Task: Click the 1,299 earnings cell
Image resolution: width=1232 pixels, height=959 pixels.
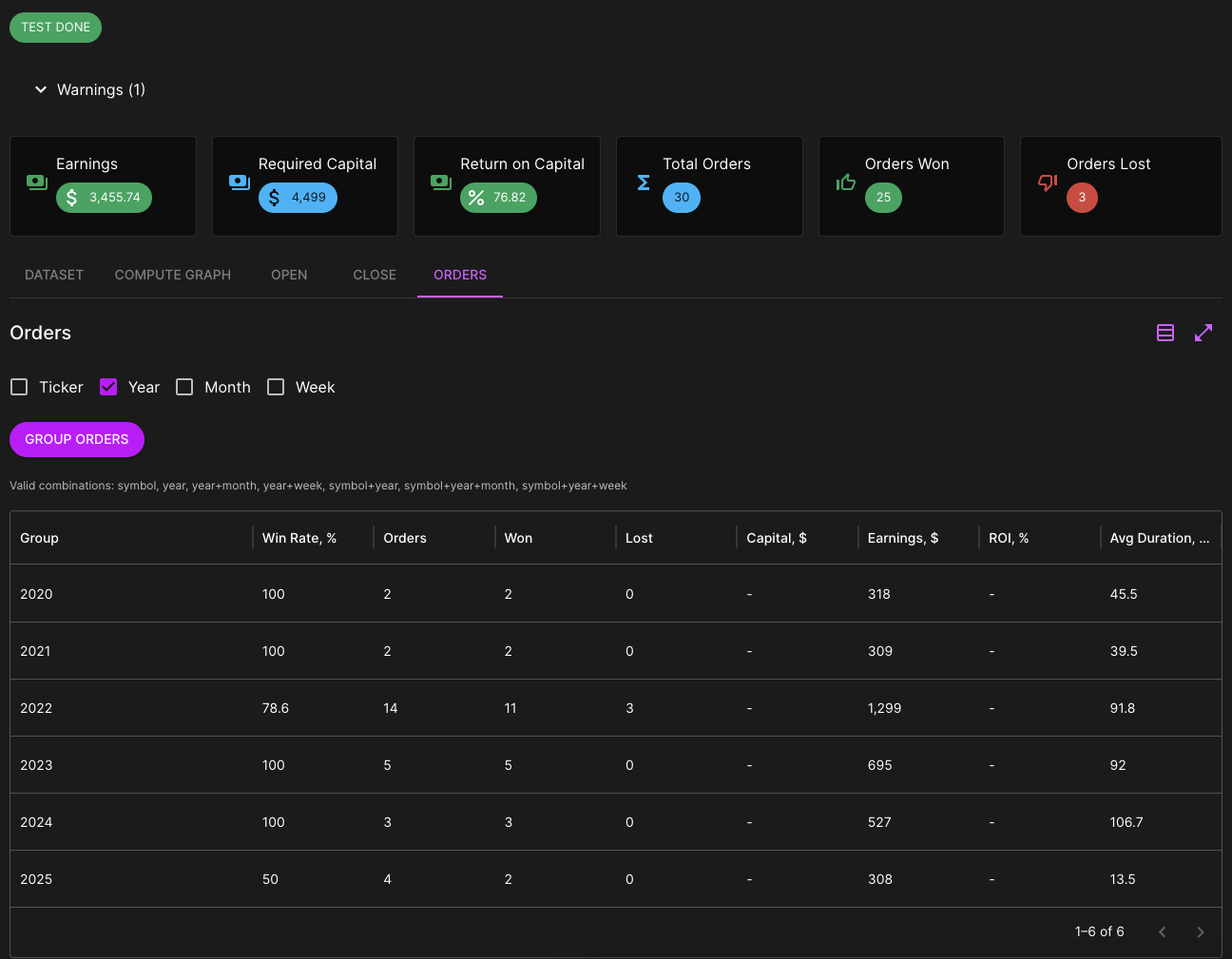Action: (918, 708)
